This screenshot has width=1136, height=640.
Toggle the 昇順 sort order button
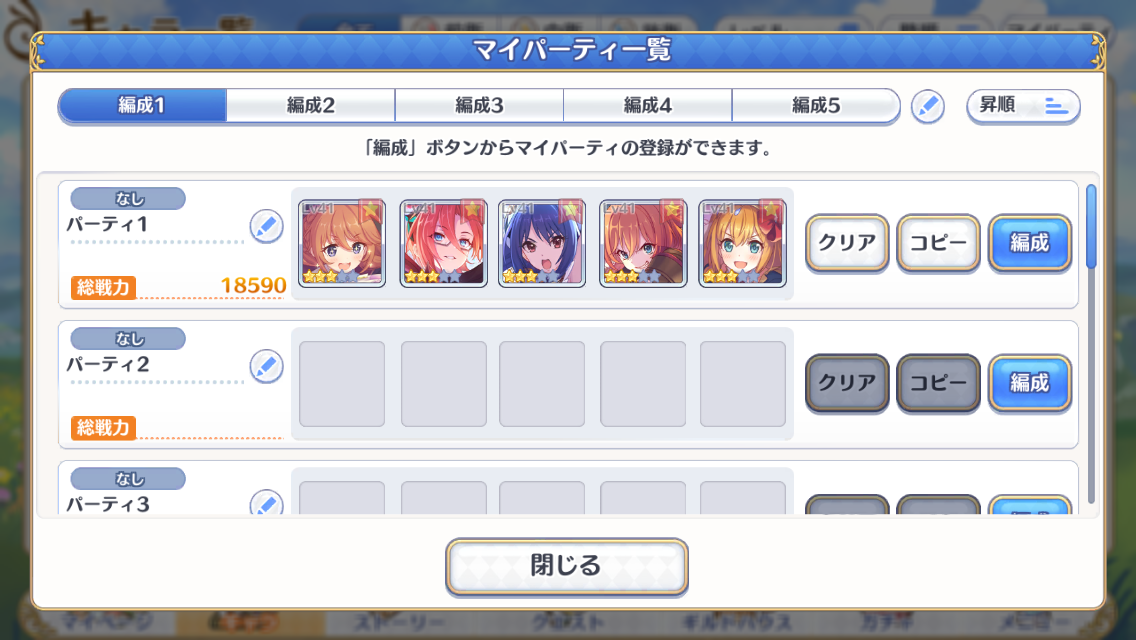coord(1023,106)
